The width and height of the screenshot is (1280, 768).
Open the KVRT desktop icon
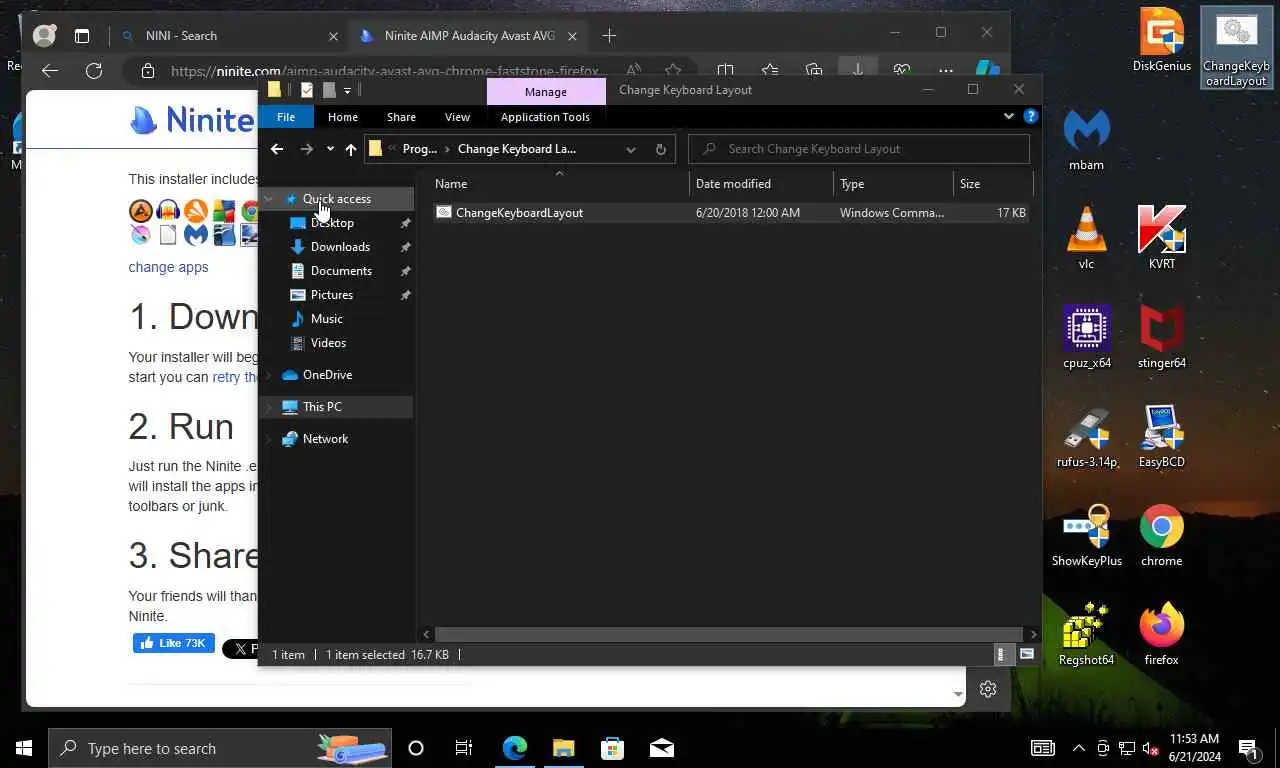(1162, 238)
